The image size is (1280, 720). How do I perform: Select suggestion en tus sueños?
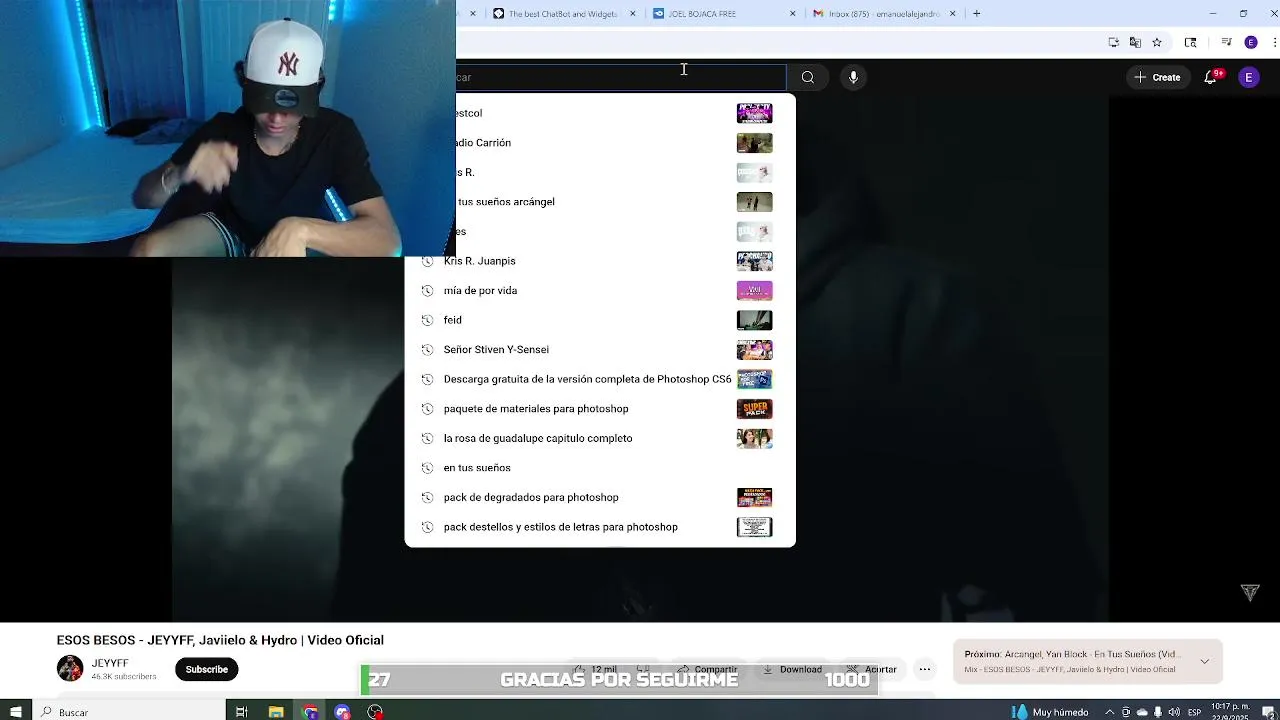tap(600, 467)
